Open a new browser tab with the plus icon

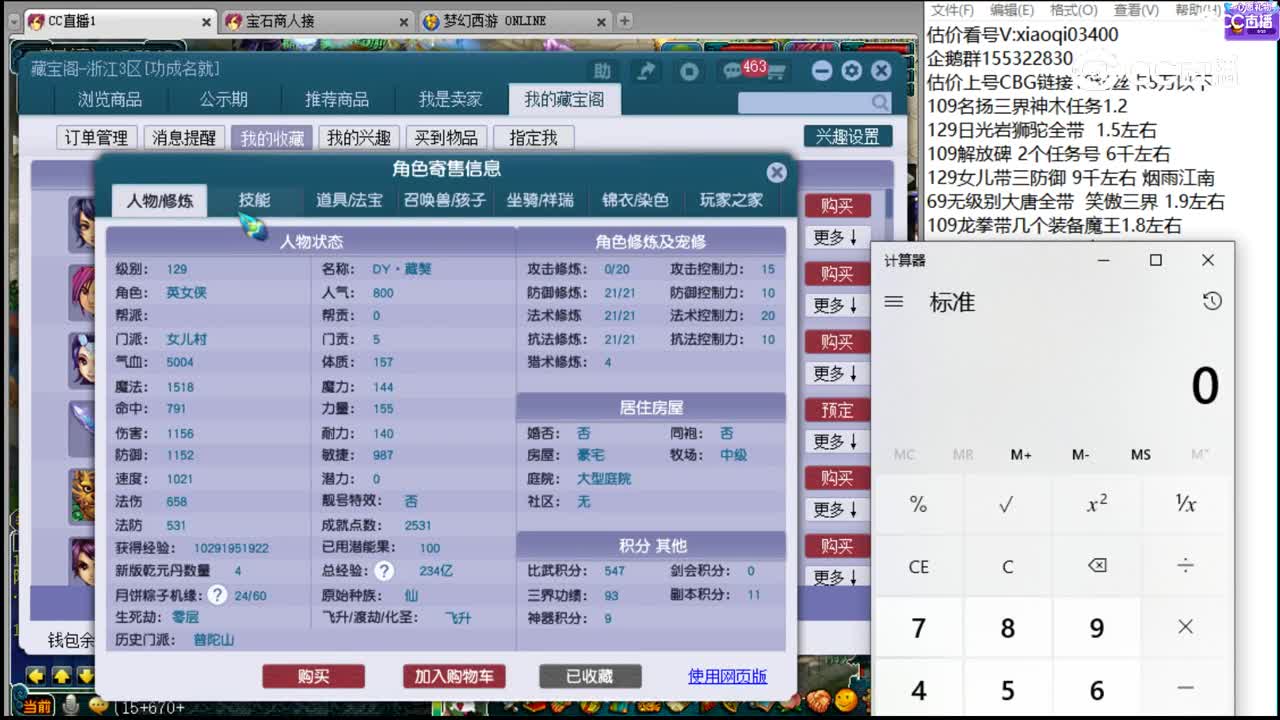coord(624,20)
